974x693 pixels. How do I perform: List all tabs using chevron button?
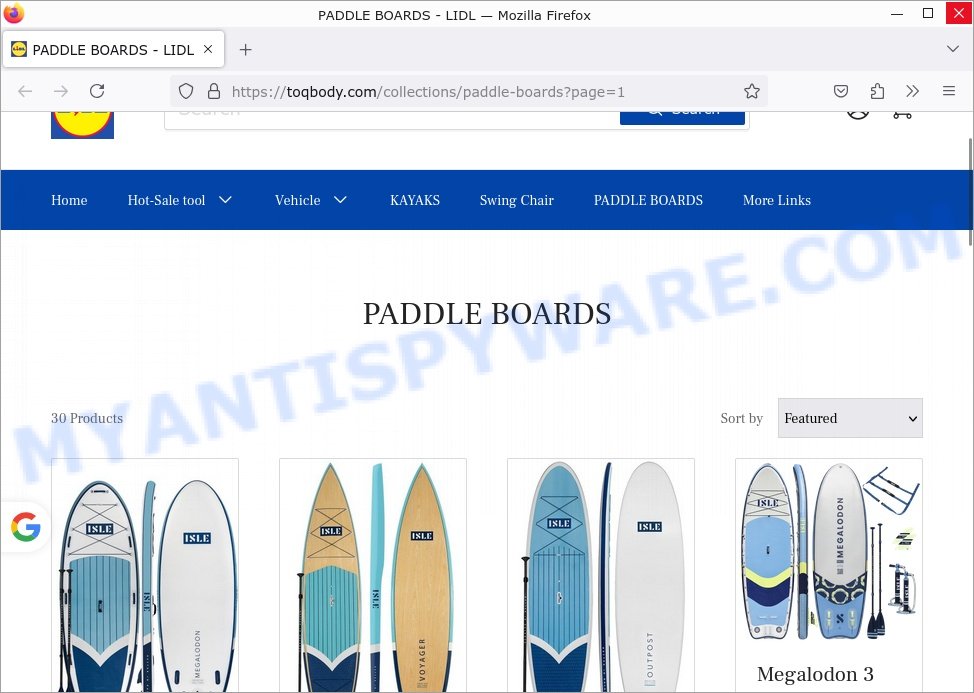(952, 49)
